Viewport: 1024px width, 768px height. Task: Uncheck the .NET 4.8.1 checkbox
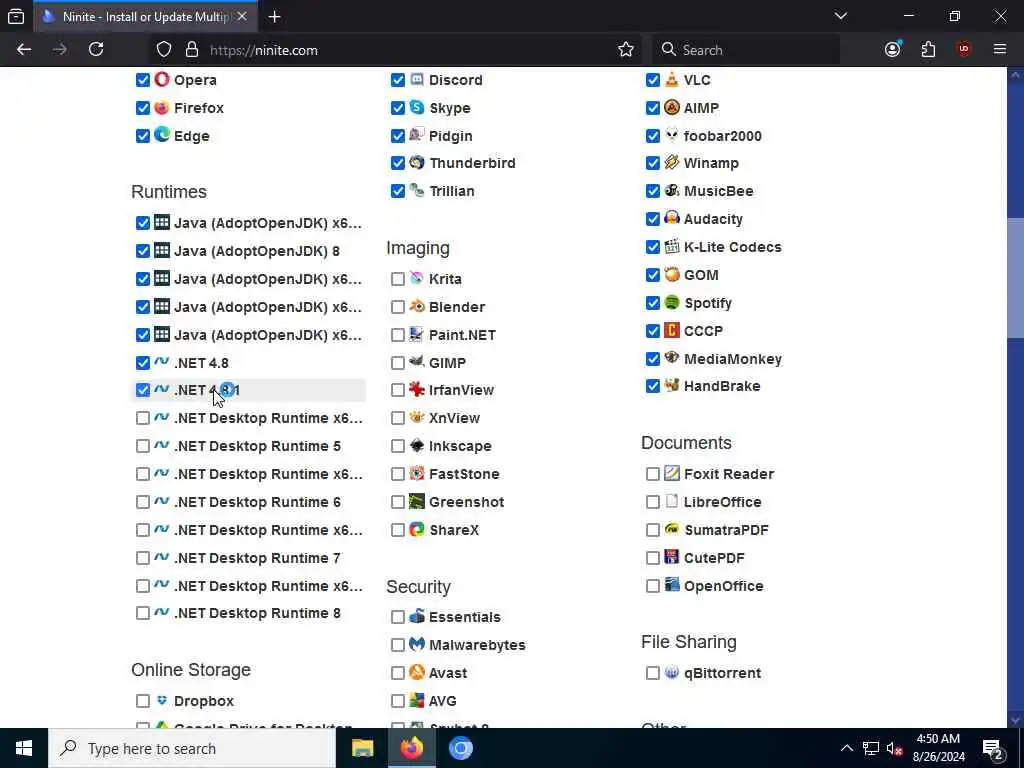click(142, 390)
